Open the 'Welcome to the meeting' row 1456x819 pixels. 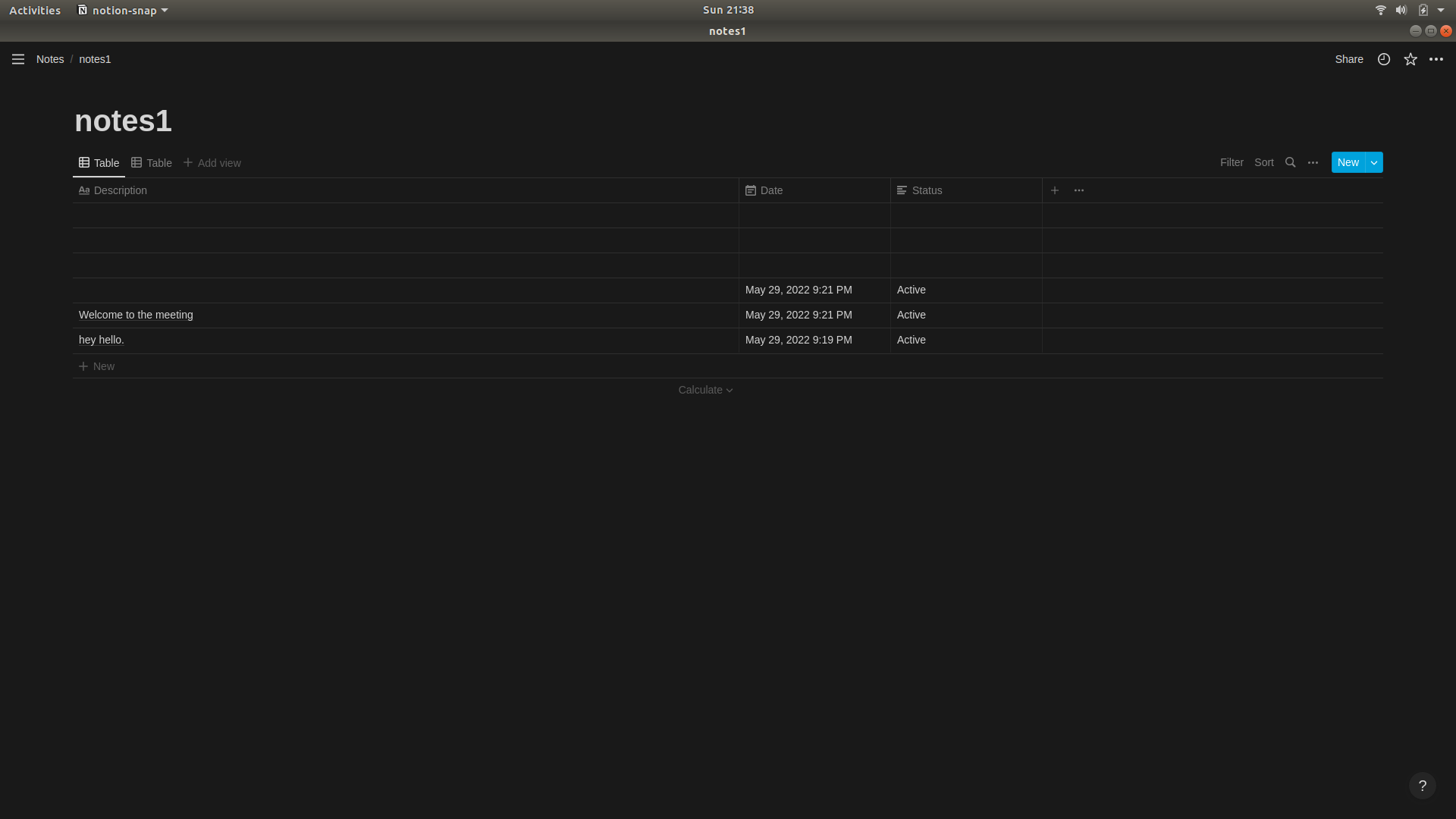point(136,315)
